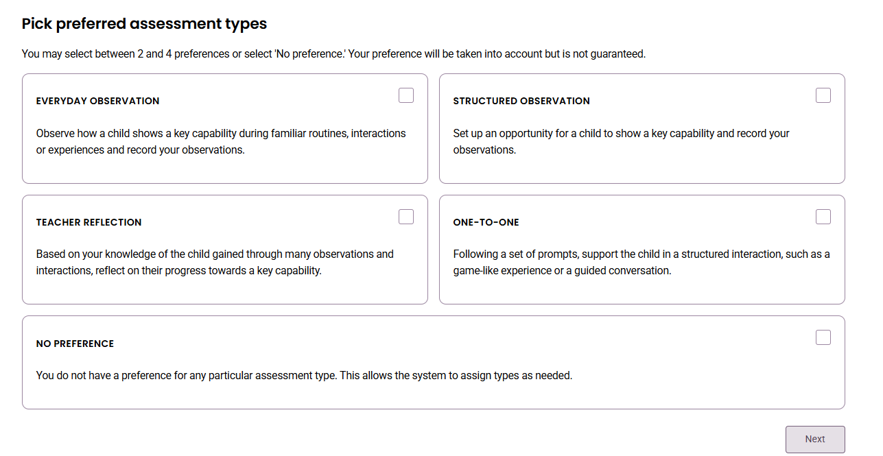Click the NO PREFERENCE card title
Image resolution: width=883 pixels, height=456 pixels.
tap(75, 343)
